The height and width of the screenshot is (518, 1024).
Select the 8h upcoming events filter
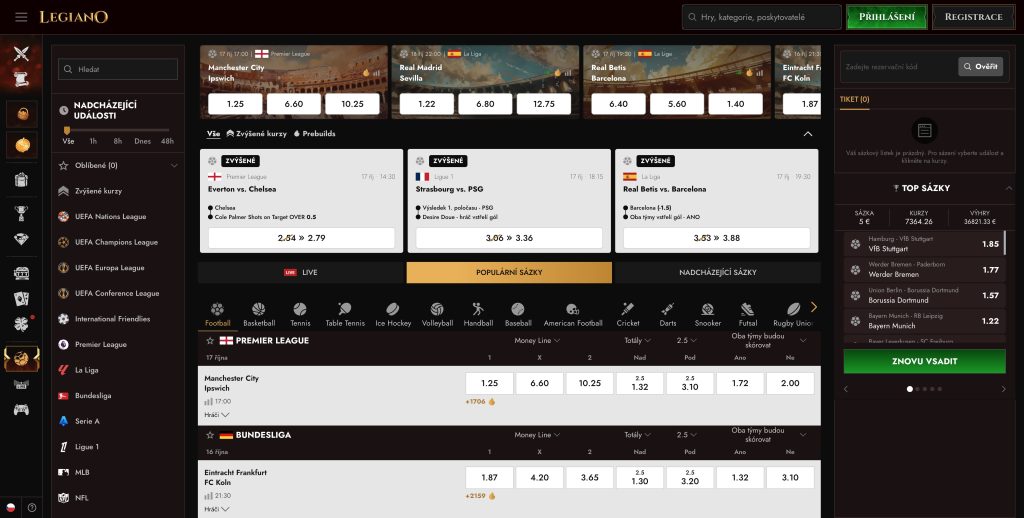point(118,141)
